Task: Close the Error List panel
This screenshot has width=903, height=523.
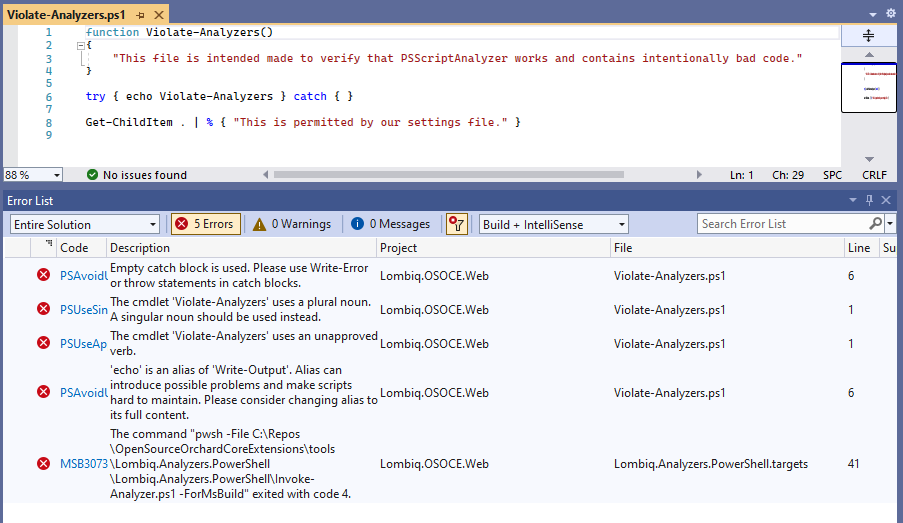Action: point(886,200)
